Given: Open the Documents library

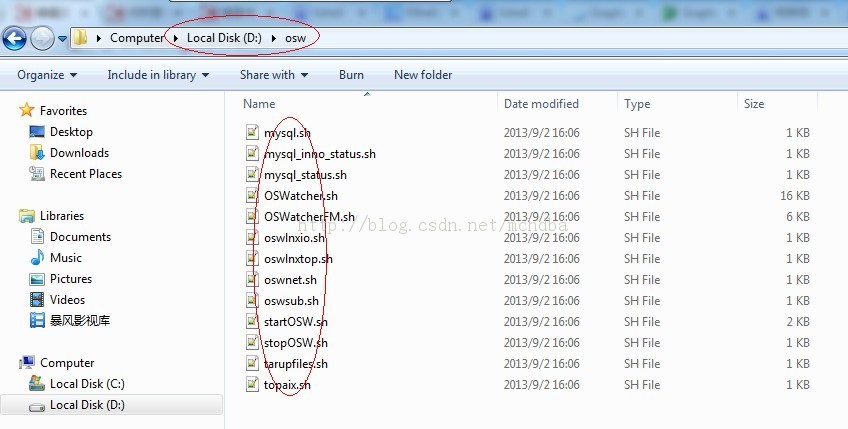Looking at the screenshot, I should coord(80,236).
